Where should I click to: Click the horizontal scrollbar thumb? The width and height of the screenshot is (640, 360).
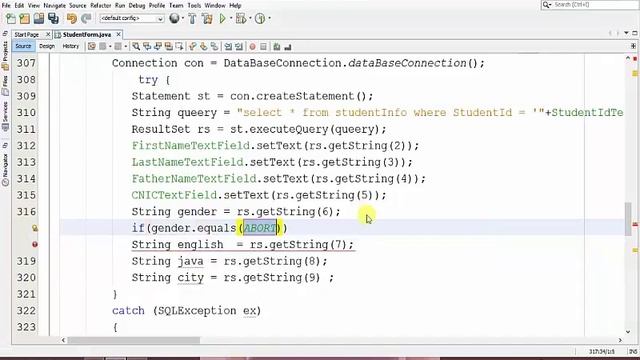(134, 340)
